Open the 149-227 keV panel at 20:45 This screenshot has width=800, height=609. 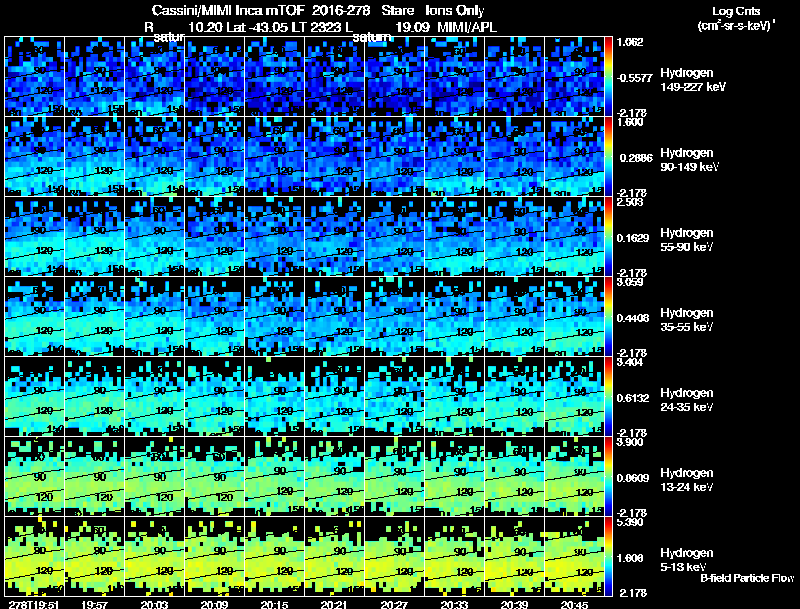coord(574,76)
